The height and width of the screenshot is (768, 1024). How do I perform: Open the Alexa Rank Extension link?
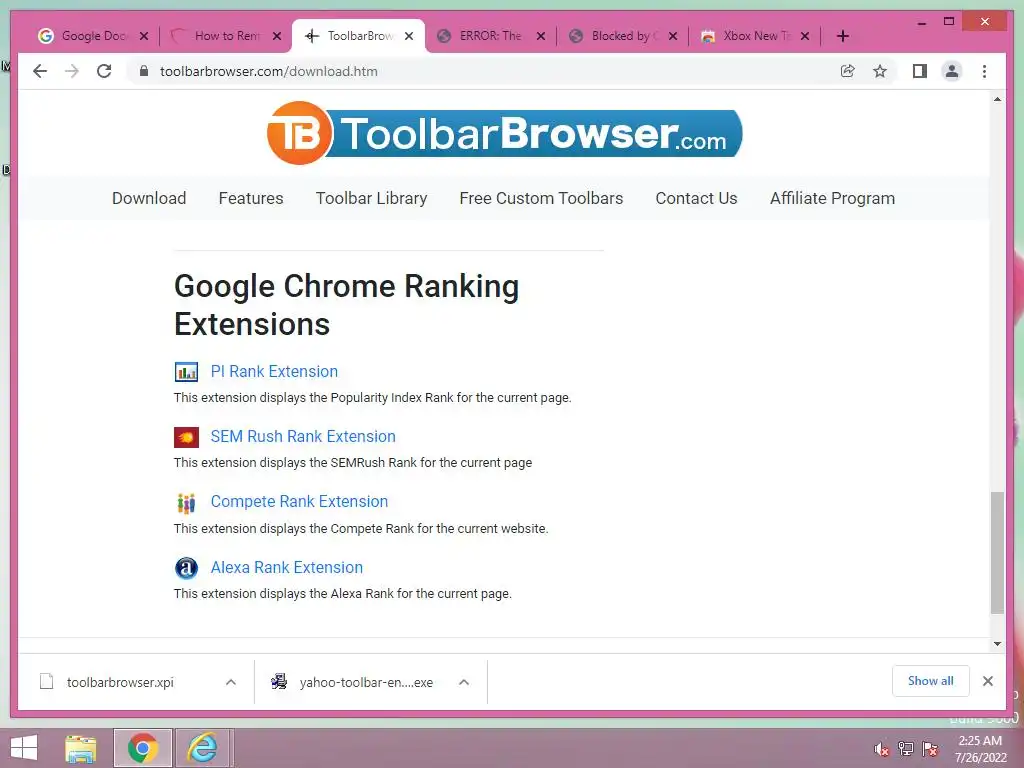click(x=287, y=568)
